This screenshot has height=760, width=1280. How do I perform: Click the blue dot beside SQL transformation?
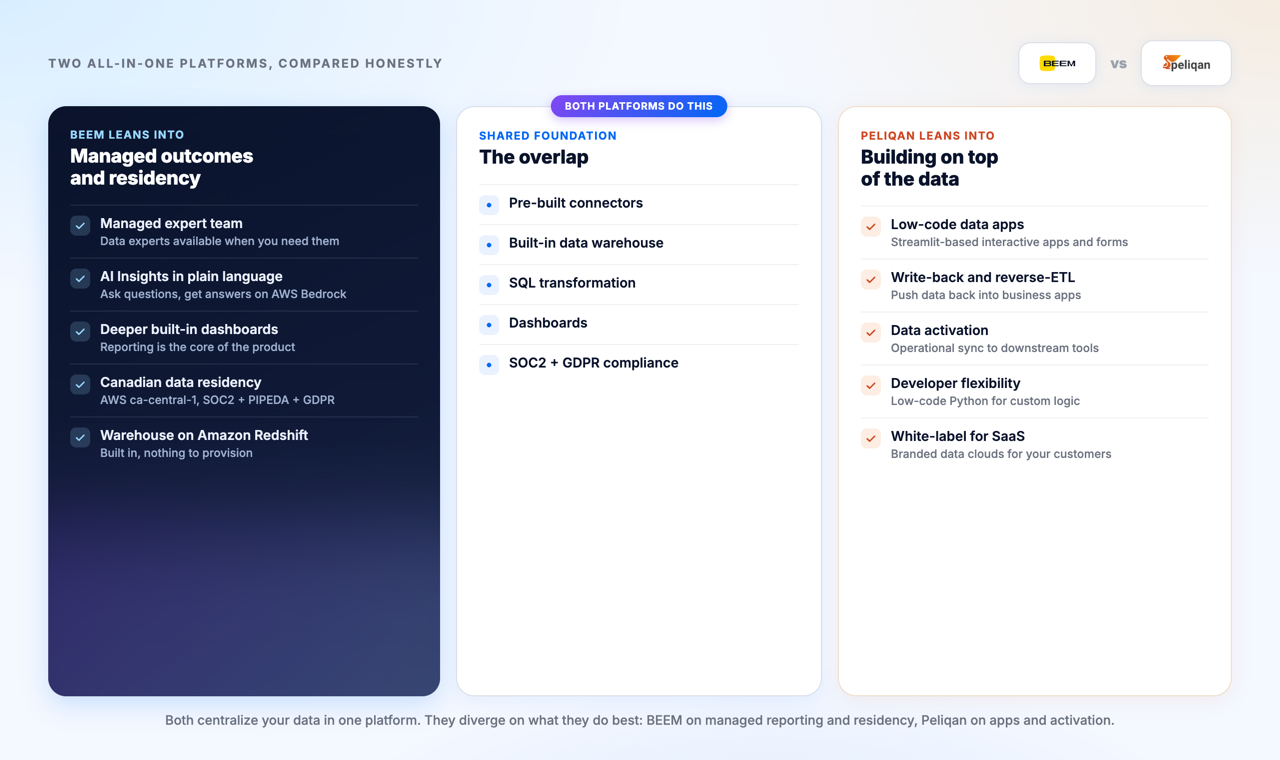coord(489,285)
